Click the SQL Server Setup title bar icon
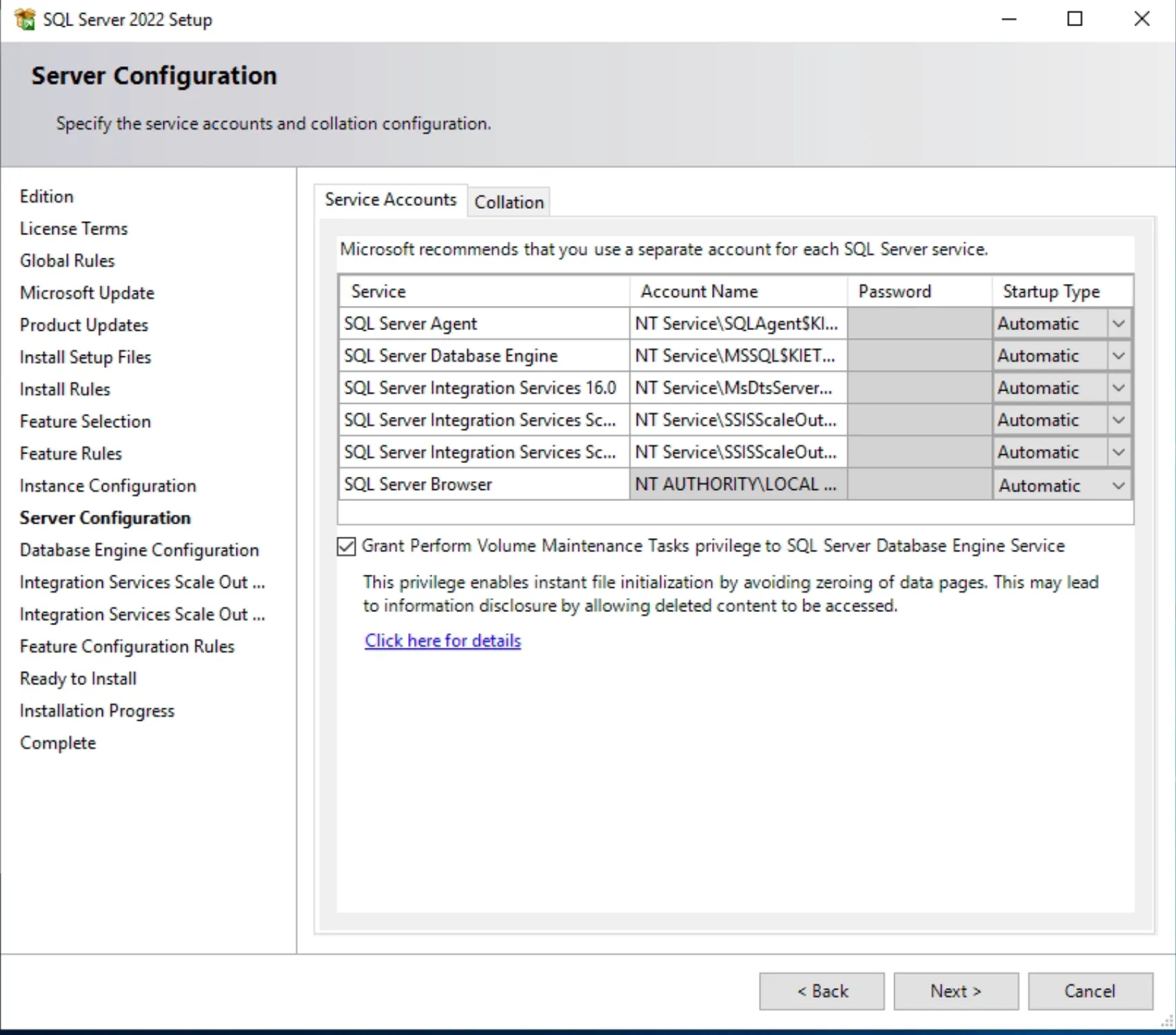This screenshot has width=1176, height=1035. pos(24,19)
